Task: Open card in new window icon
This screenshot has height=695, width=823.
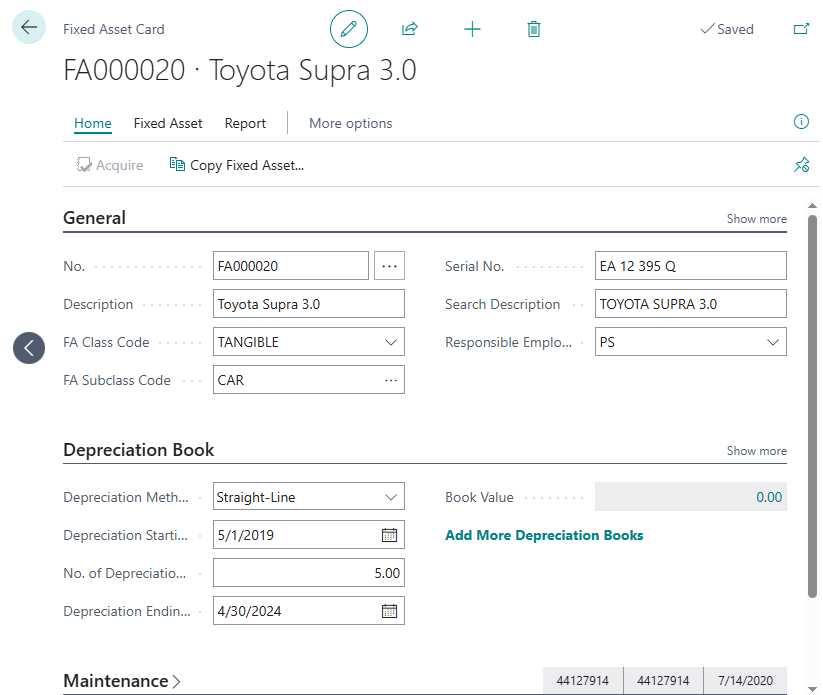Action: 801,29
